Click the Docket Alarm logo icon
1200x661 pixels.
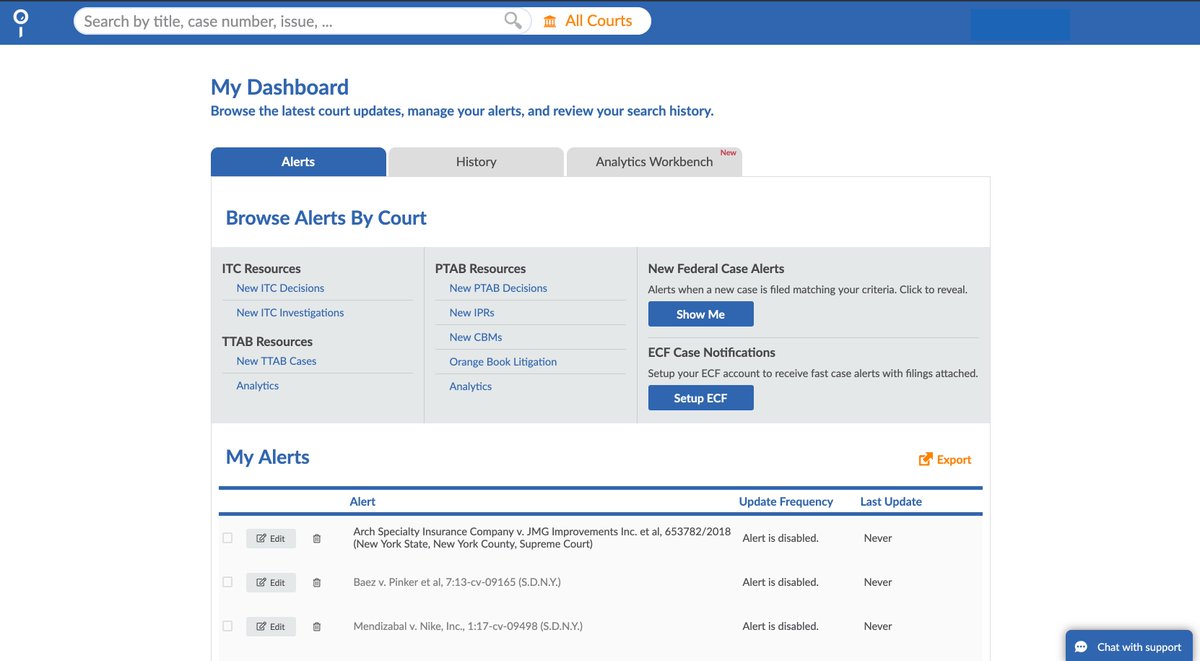[21, 22]
